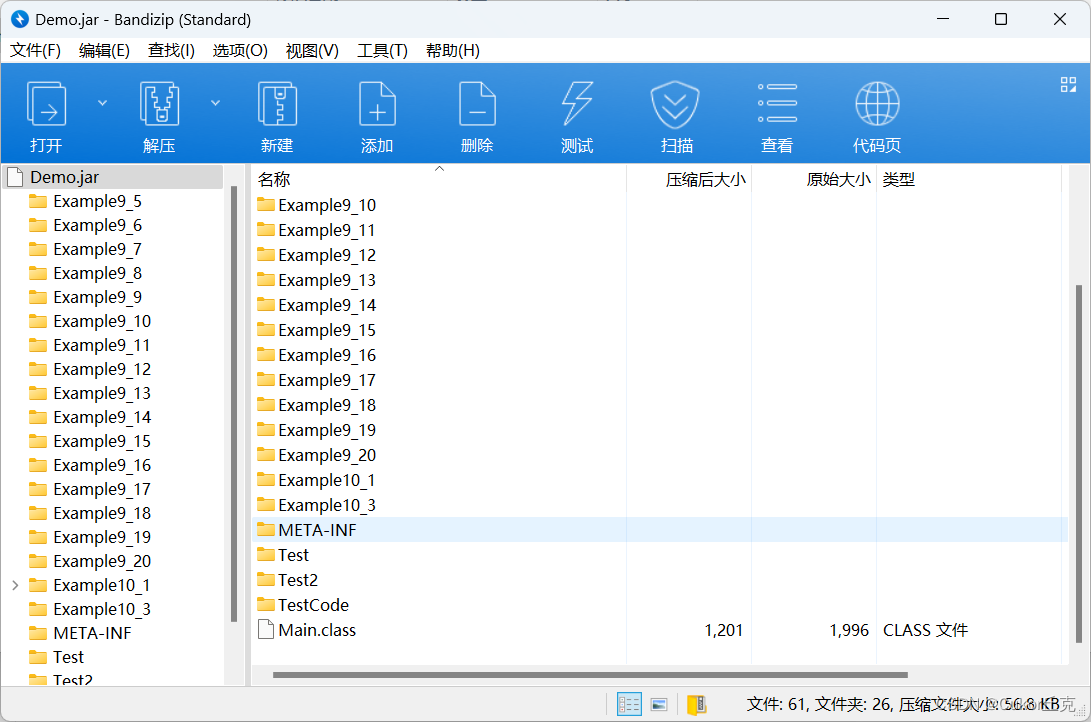
Task: Click the Open archive toolbar icon
Action: pos(46,104)
